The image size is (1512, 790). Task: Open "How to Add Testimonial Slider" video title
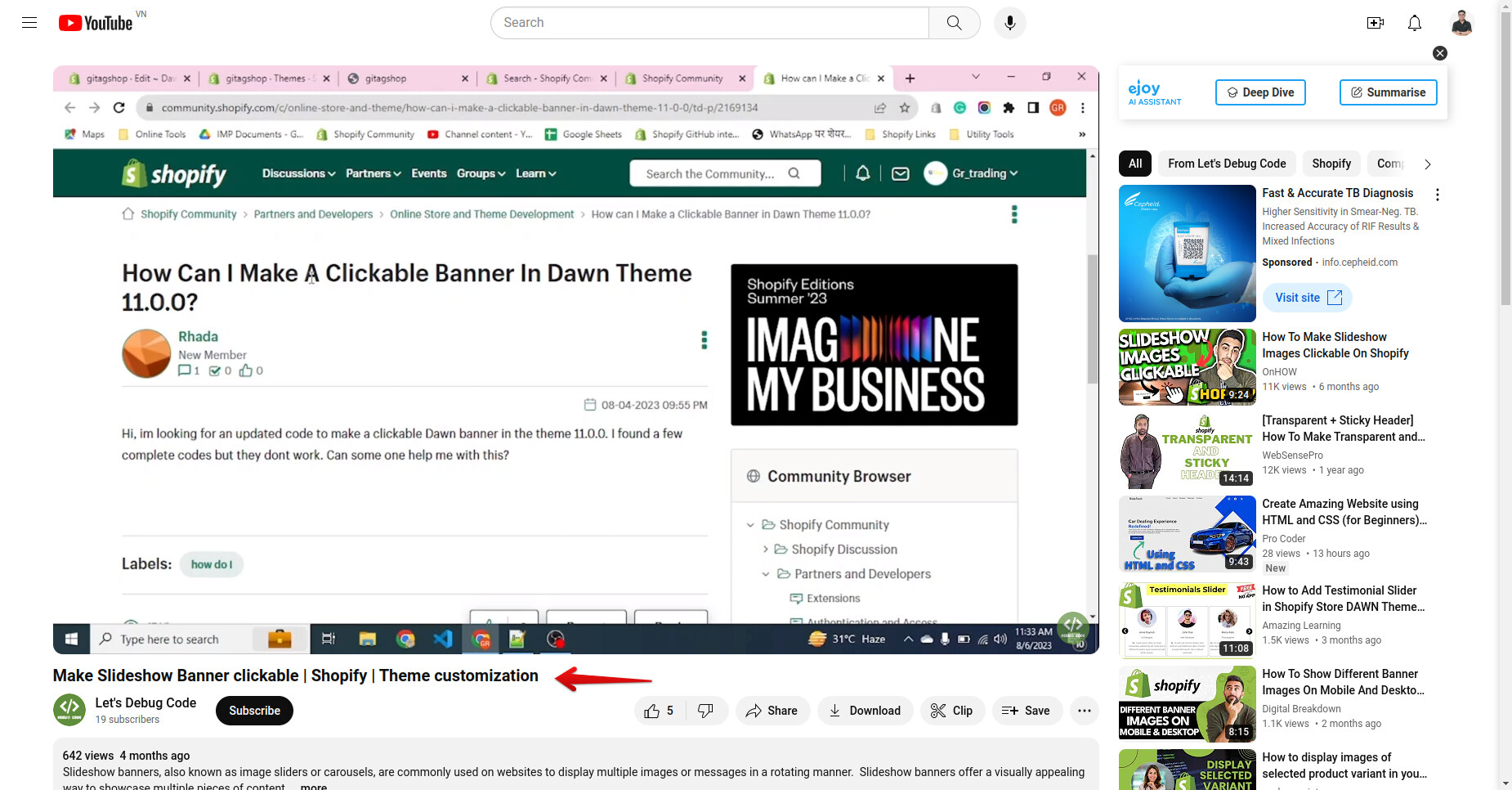pos(1343,599)
